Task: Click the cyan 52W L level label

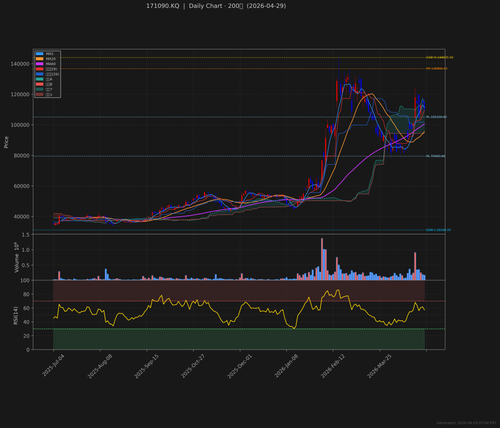Action: (x=438, y=230)
